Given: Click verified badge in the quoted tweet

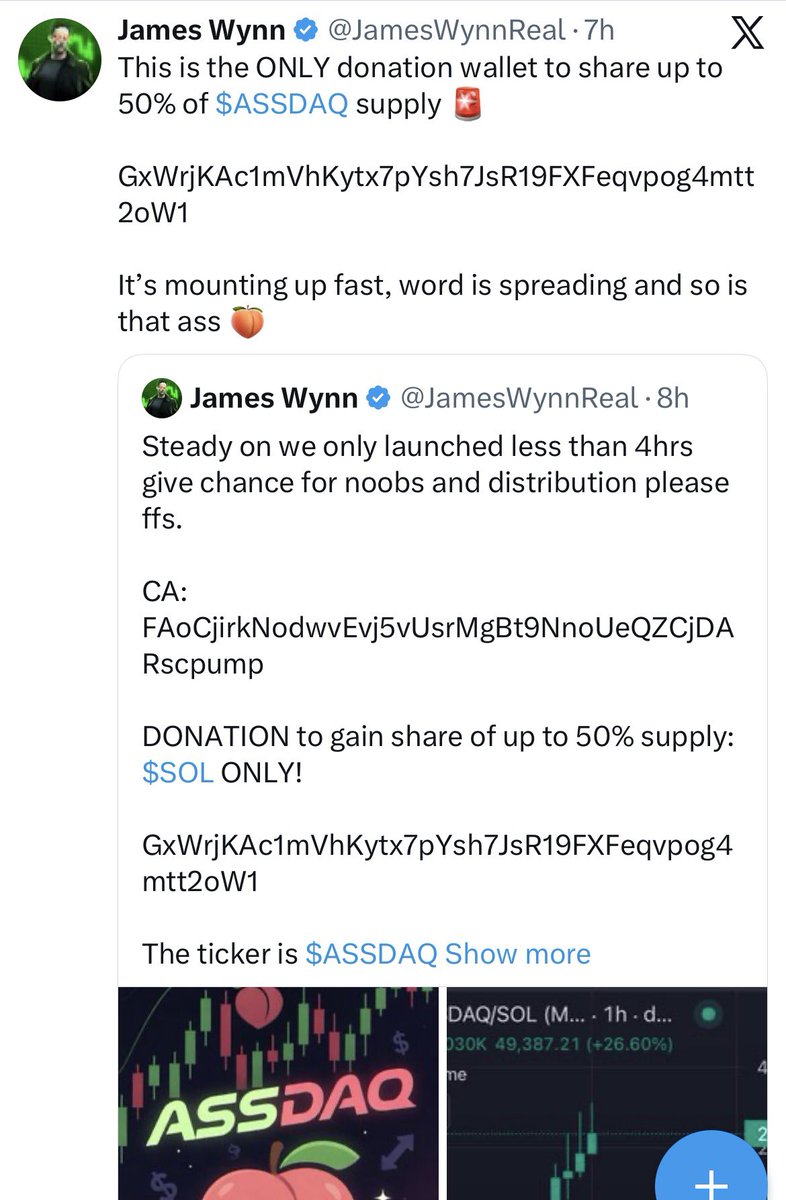Looking at the screenshot, I should (x=378, y=399).
